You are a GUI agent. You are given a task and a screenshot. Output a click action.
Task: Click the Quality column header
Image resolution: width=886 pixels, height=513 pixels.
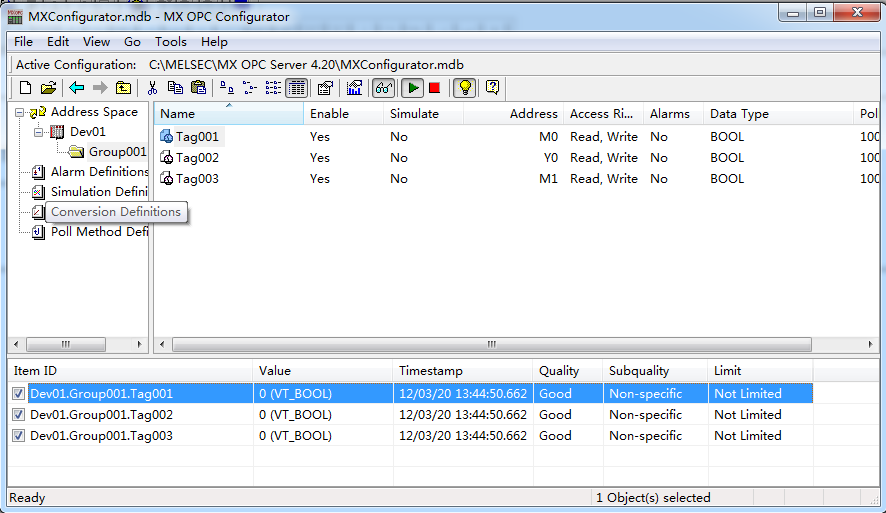click(568, 371)
